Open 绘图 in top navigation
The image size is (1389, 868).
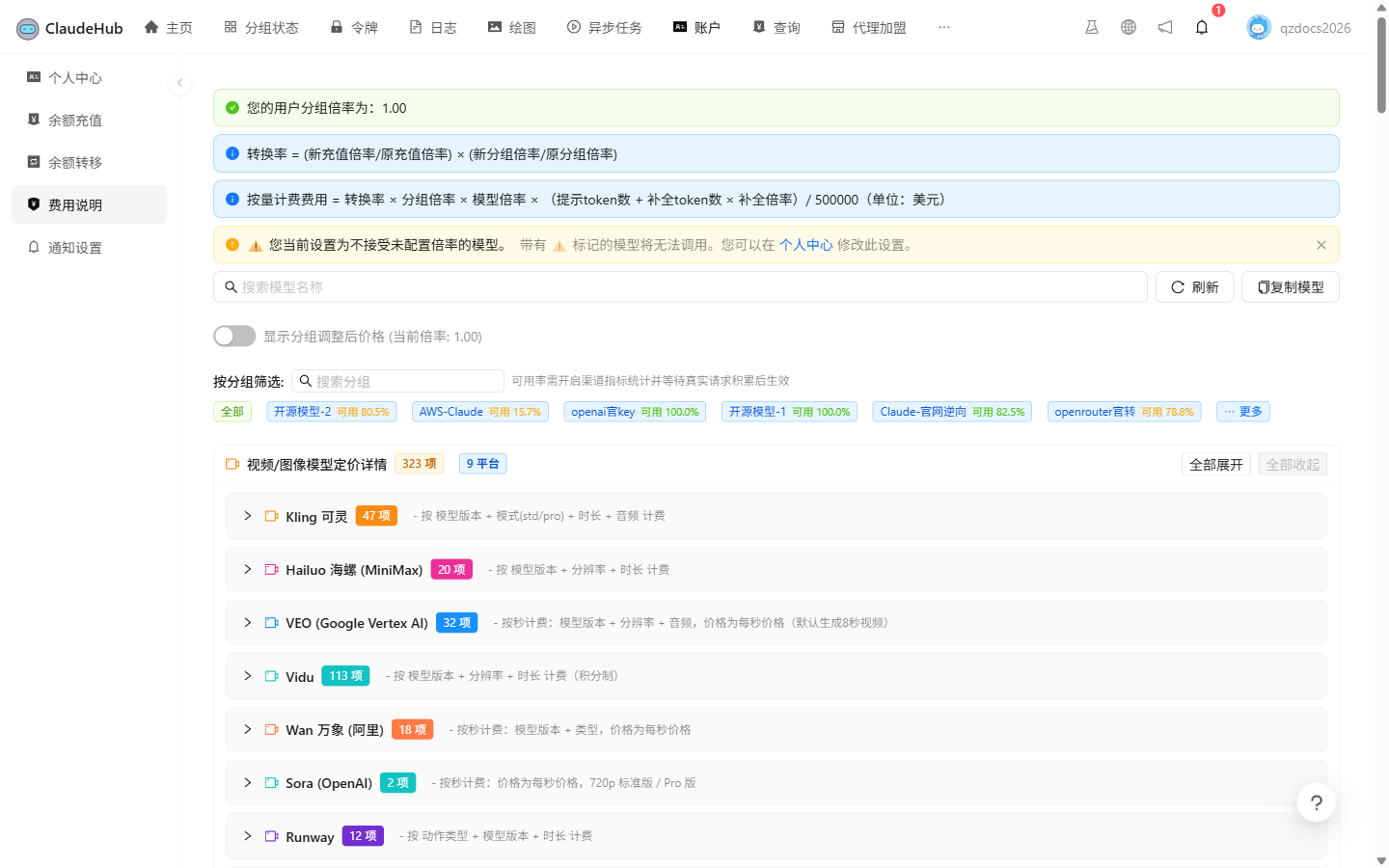coord(512,27)
